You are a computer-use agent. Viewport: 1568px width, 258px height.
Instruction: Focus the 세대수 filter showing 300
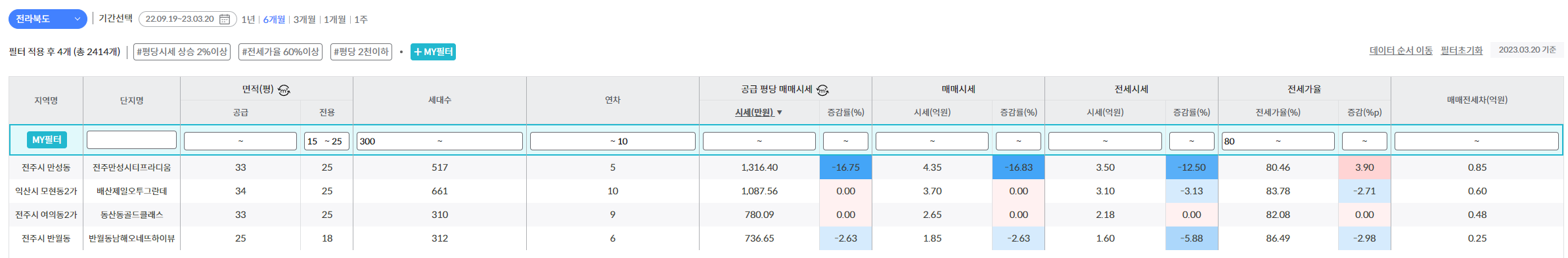click(439, 141)
